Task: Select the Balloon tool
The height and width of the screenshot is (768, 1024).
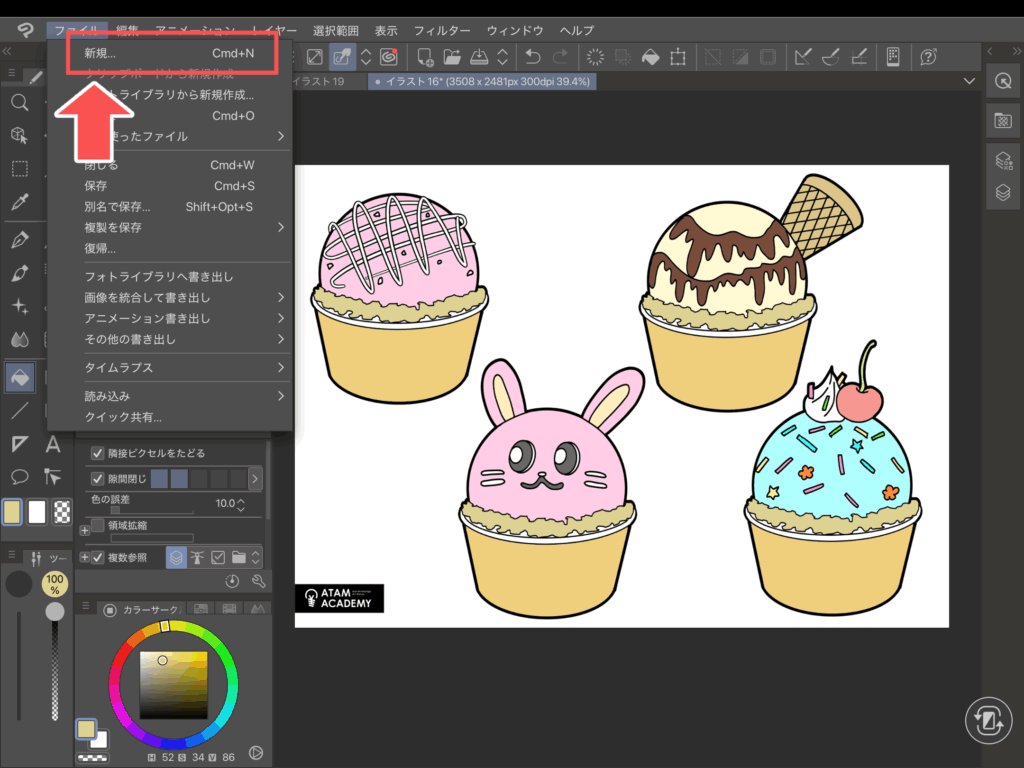Action: pyautogui.click(x=19, y=476)
